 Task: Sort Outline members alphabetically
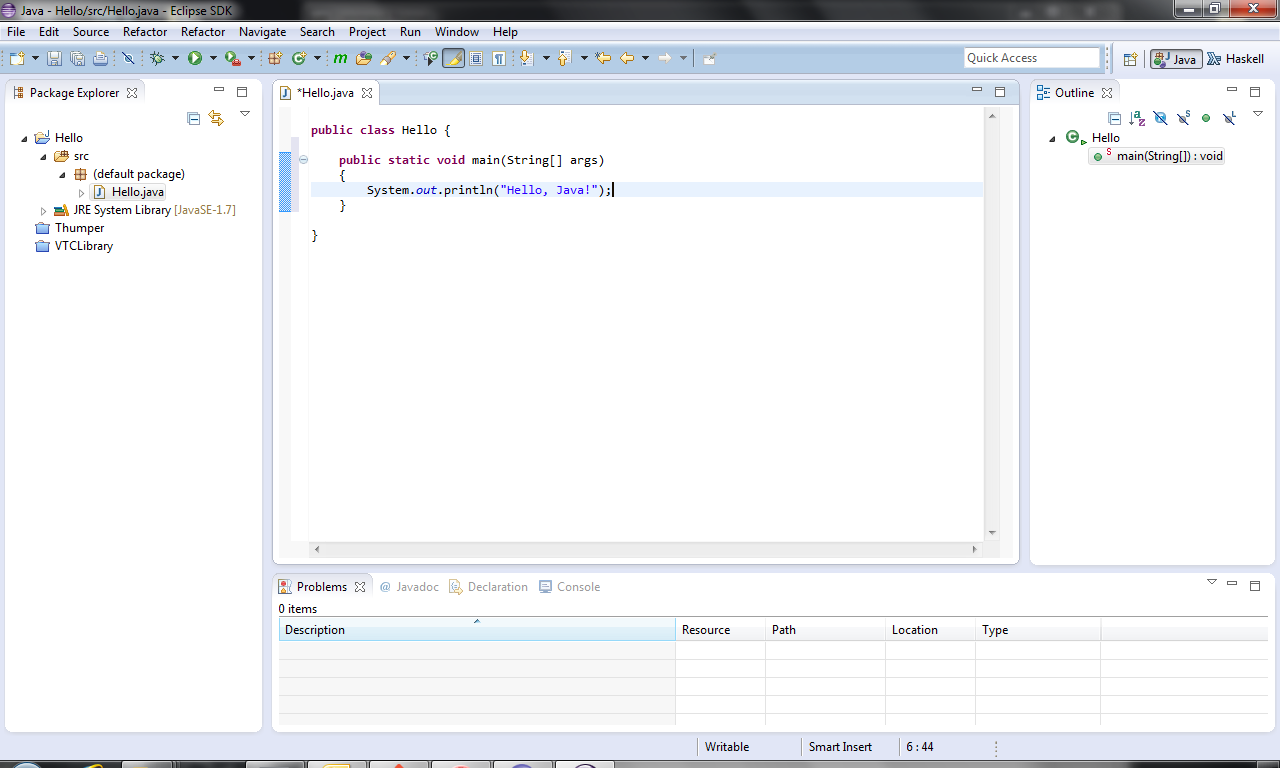tap(1137, 118)
